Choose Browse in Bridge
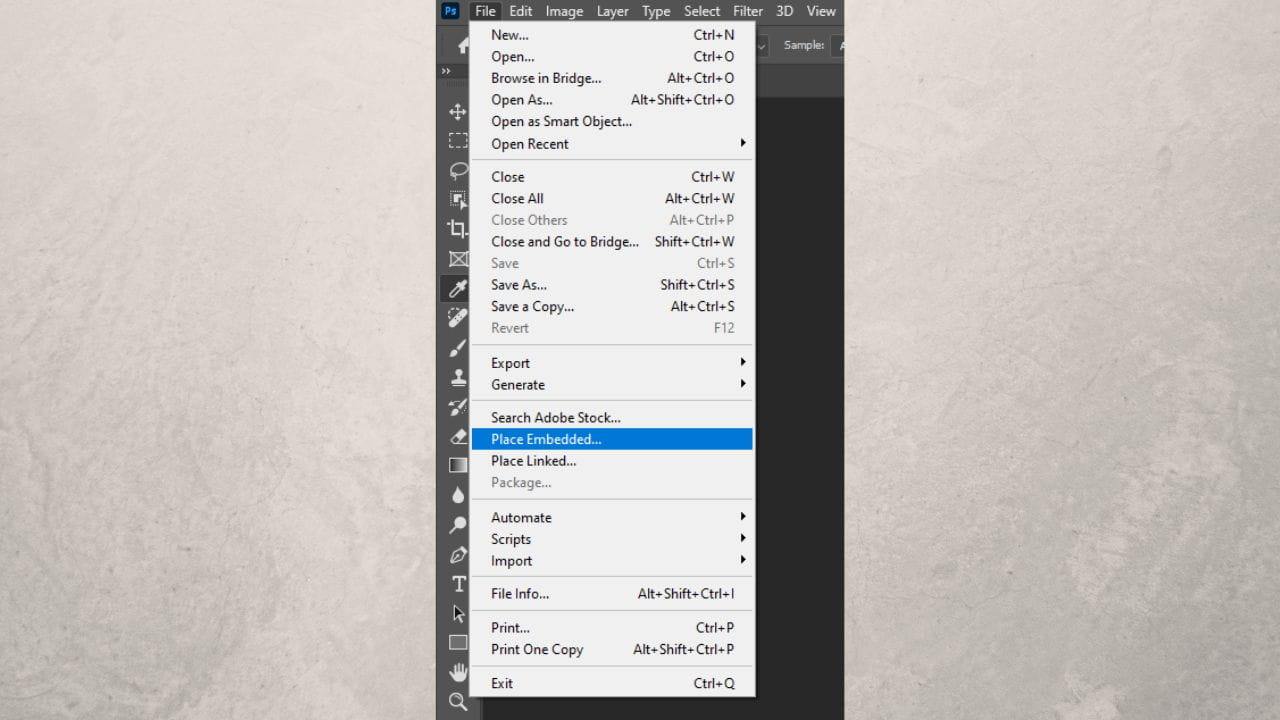This screenshot has height=720, width=1280. [x=612, y=78]
